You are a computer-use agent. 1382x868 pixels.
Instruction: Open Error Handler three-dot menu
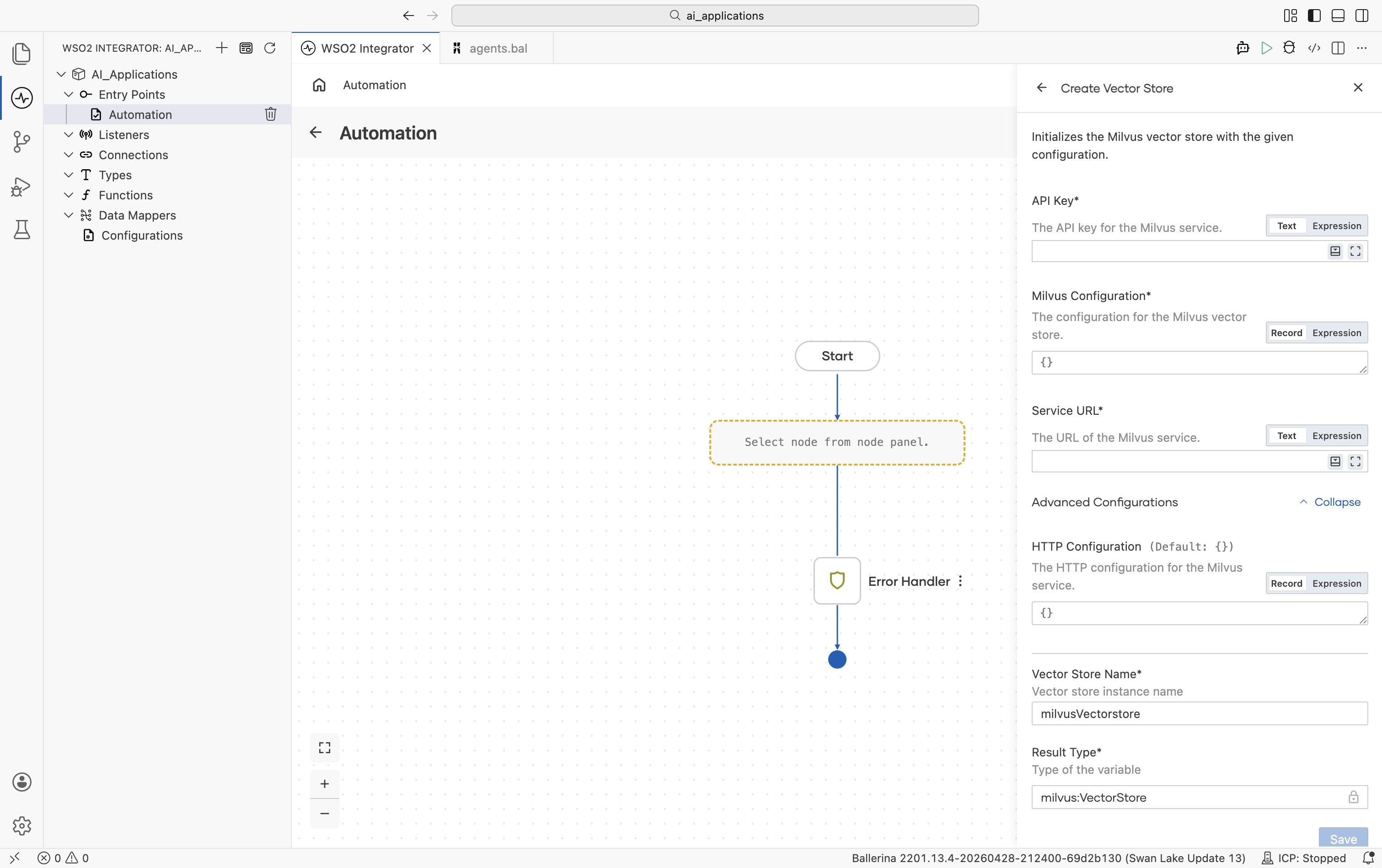pos(960,581)
